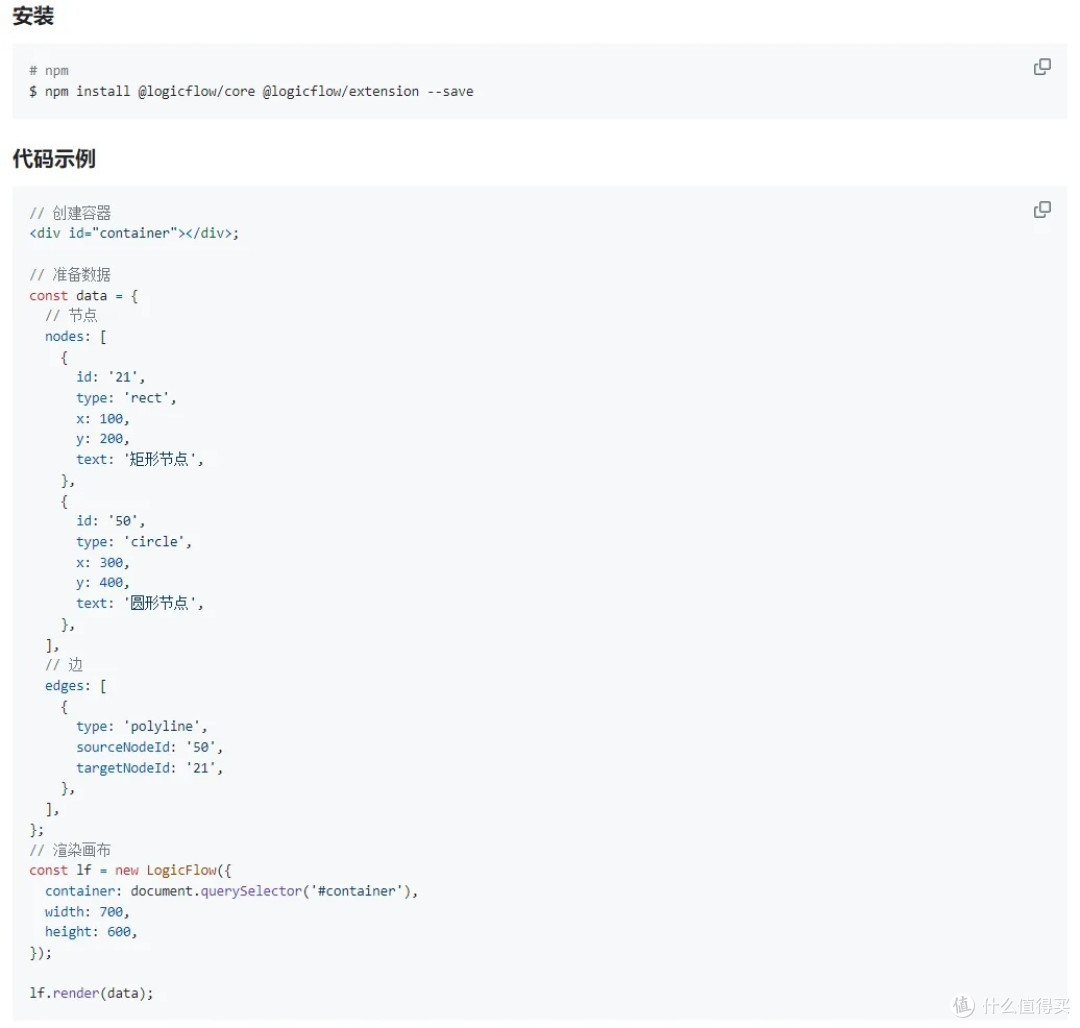The height and width of the screenshot is (1028, 1080).
Task: Click the 'width: 700,' line
Action: pos(87,911)
